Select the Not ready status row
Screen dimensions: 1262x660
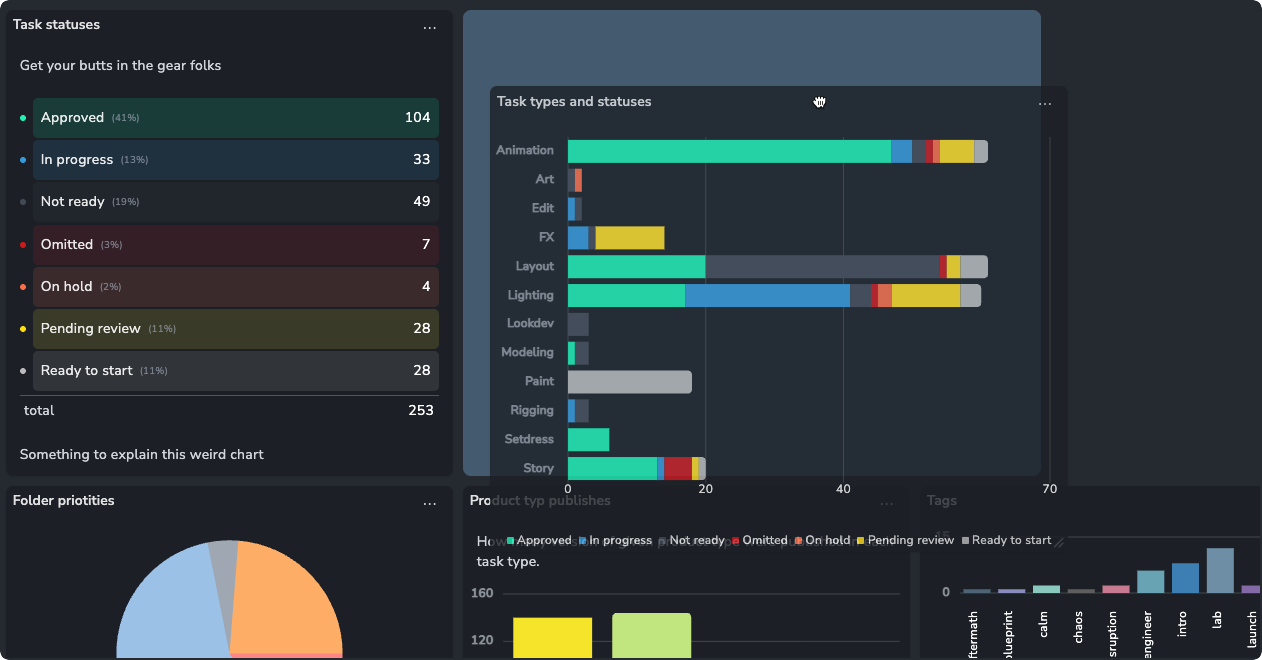(x=236, y=202)
